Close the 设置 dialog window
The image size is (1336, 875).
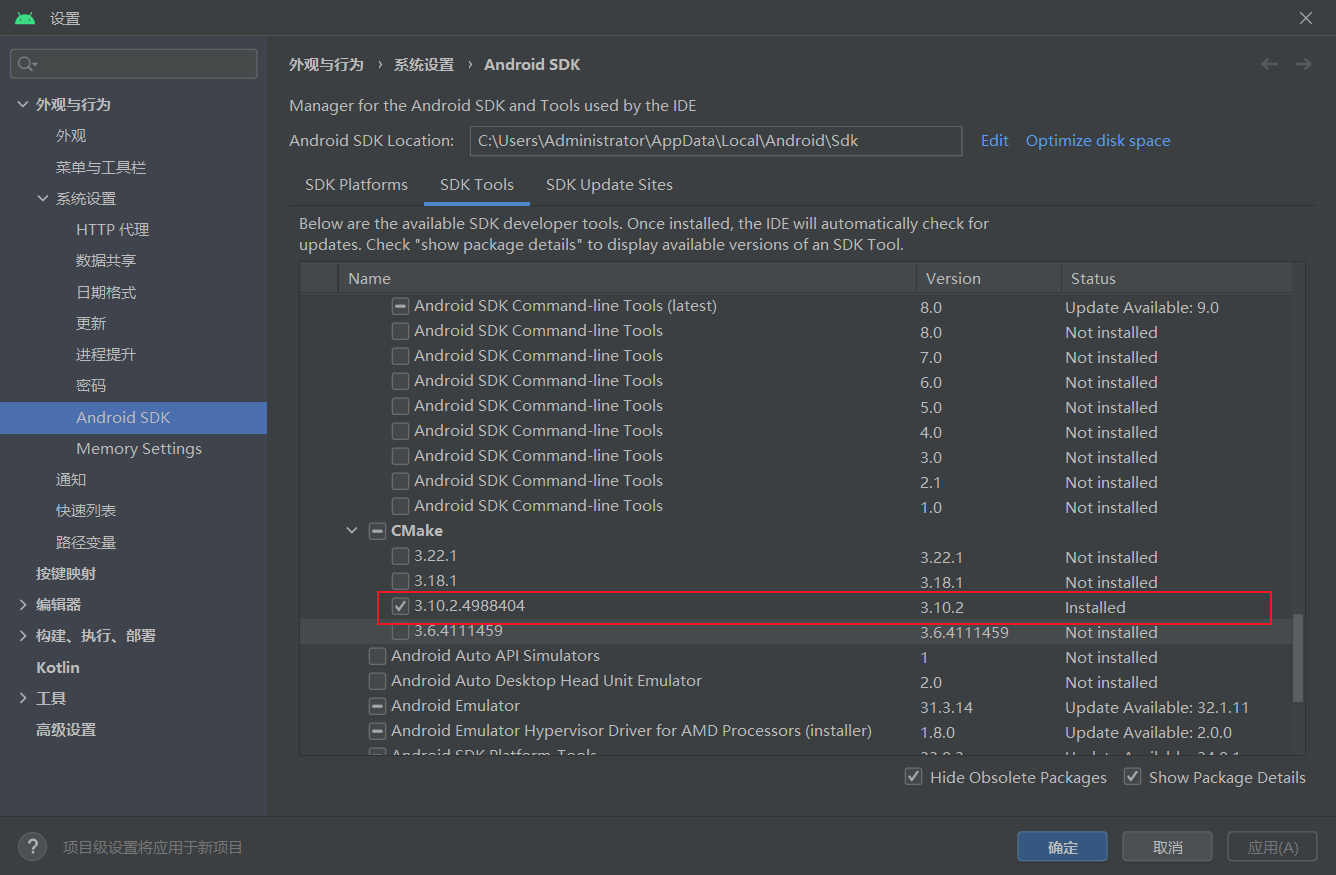(1306, 18)
